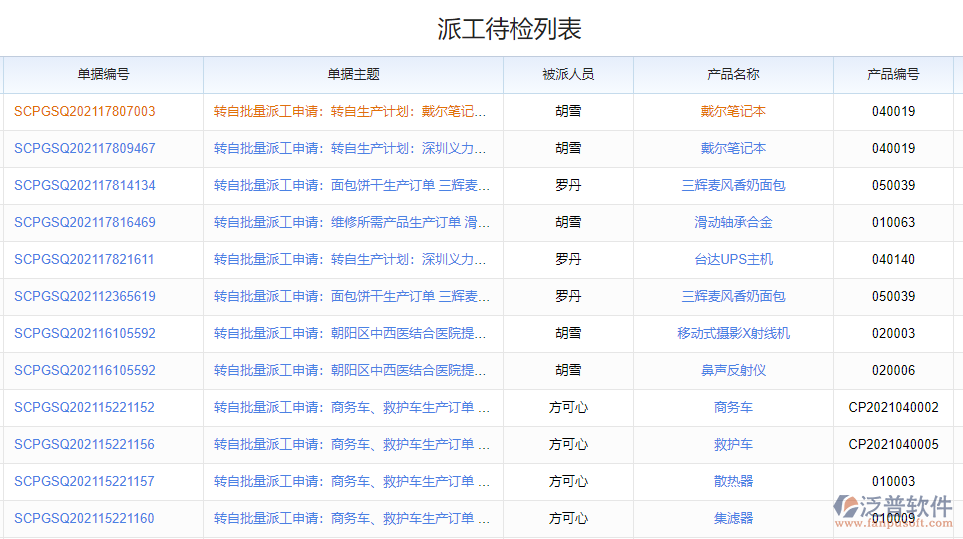This screenshot has width=963, height=539.
Task: Select product code 010003
Action: coord(893,481)
